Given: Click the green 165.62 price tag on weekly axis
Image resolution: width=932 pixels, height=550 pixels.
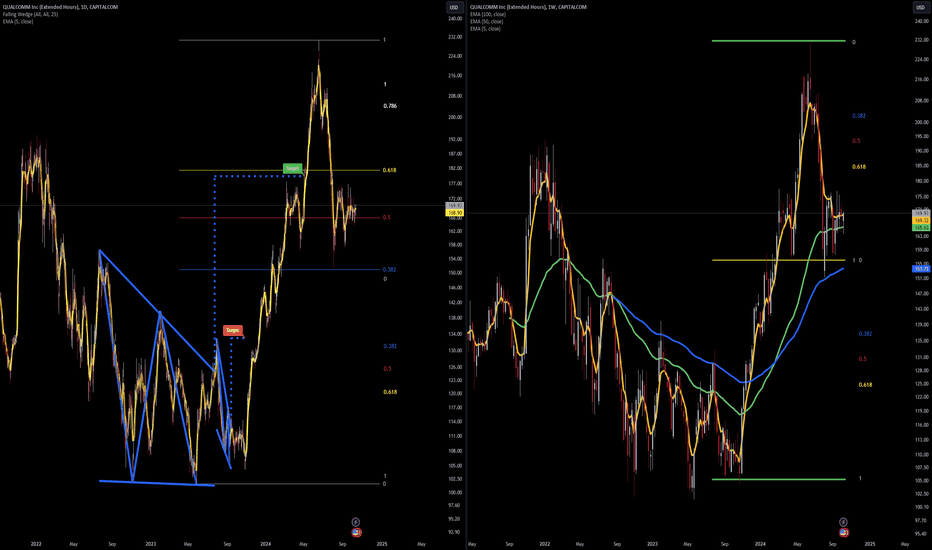Looking at the screenshot, I should (x=921, y=228).
